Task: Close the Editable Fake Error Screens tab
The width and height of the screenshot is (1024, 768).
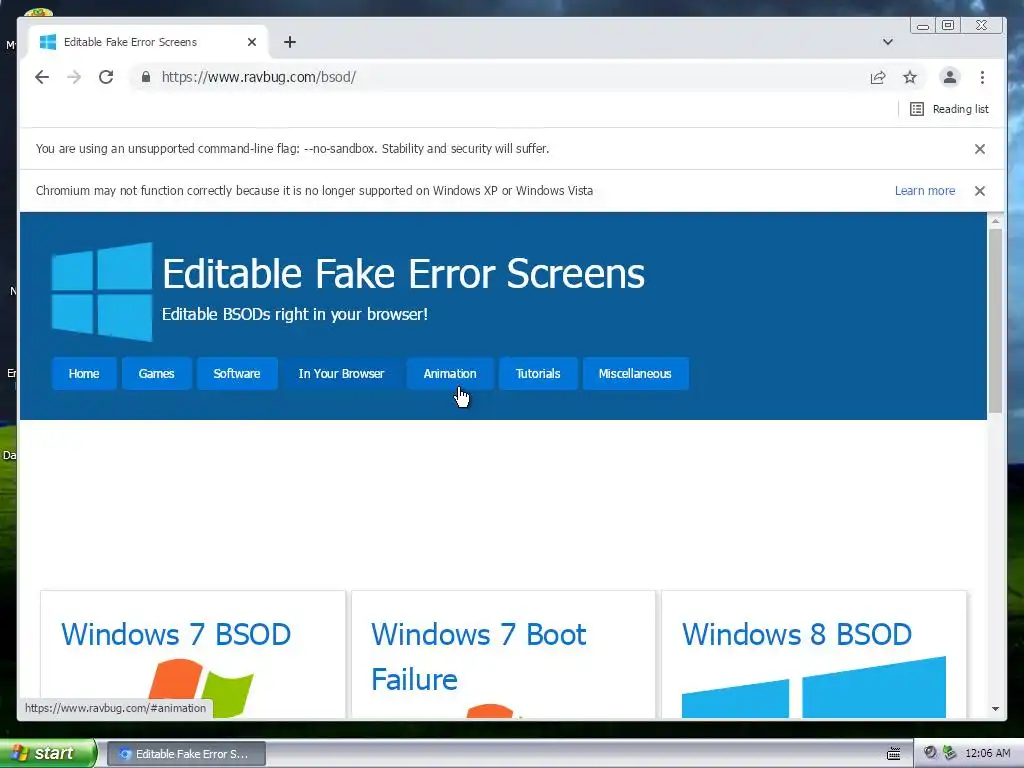Action: pos(252,42)
